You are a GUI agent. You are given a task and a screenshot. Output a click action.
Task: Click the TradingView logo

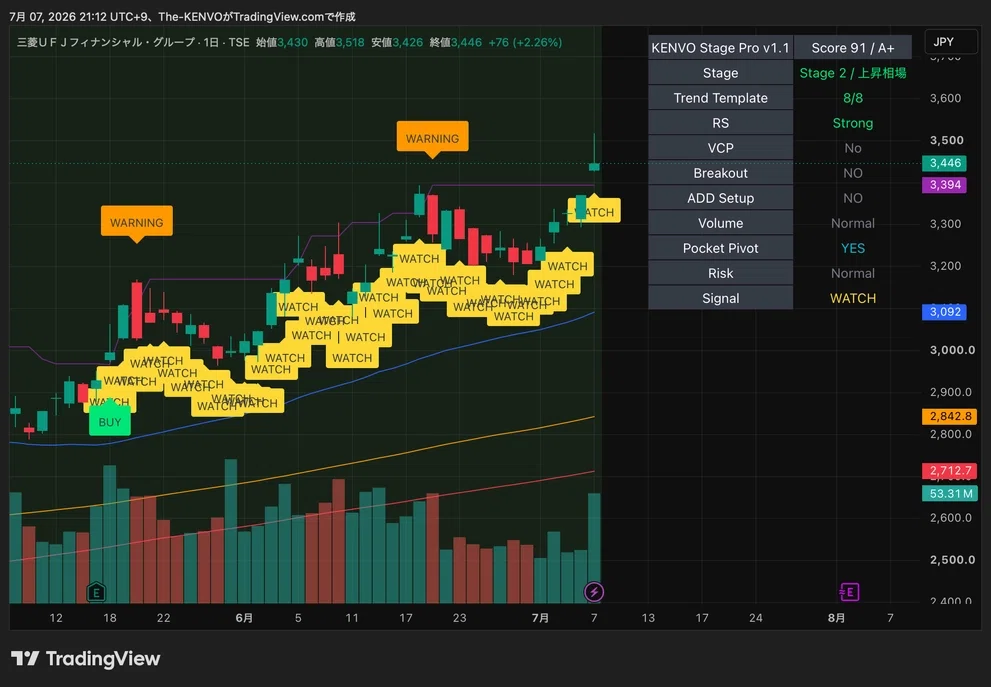click(86, 659)
